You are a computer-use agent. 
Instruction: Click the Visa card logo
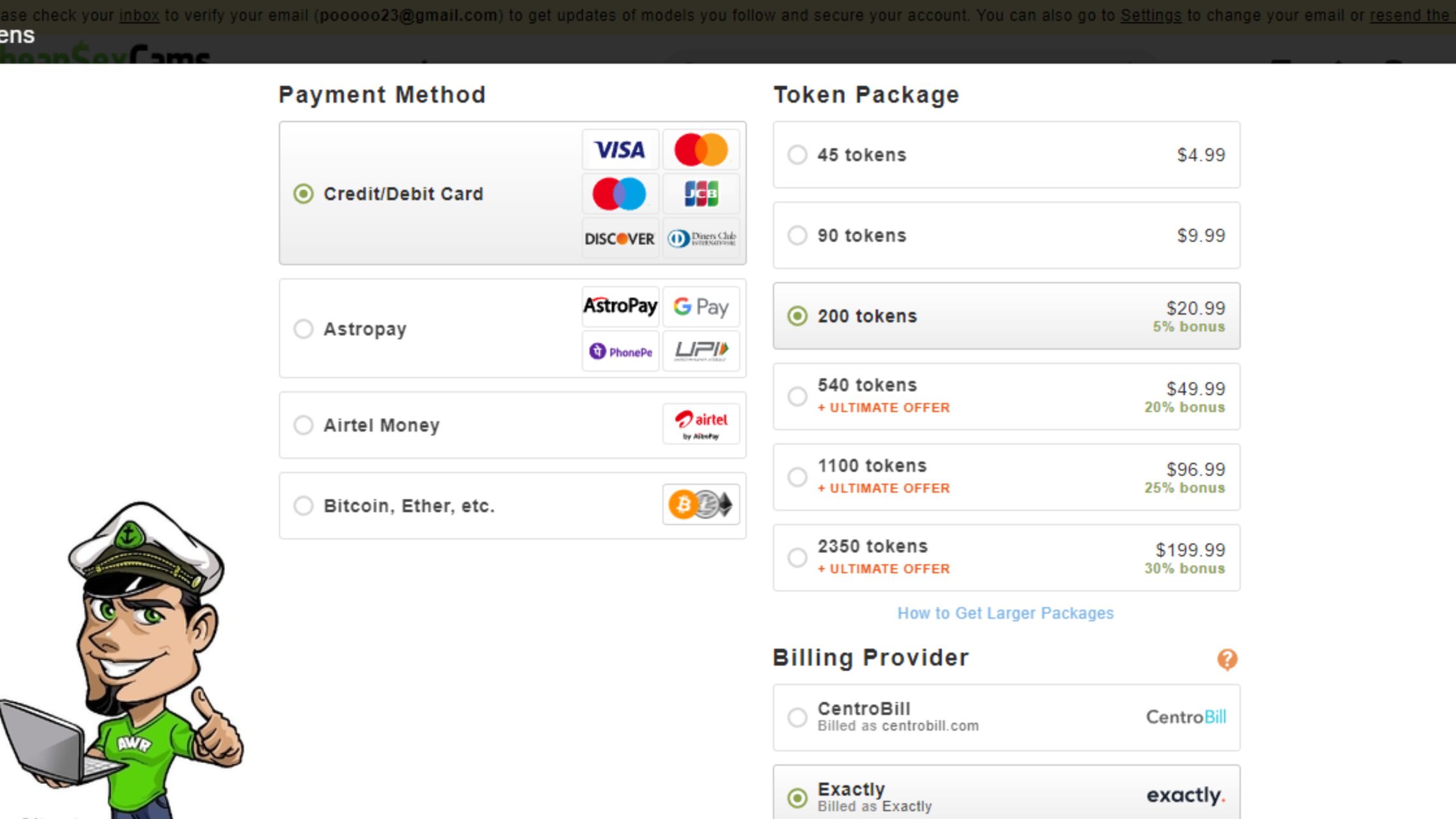(x=620, y=150)
